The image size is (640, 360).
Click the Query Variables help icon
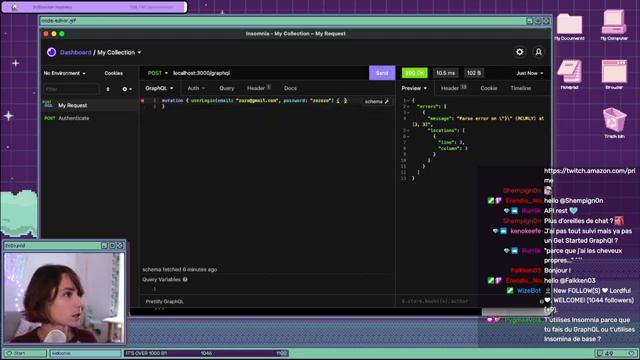pos(185,280)
